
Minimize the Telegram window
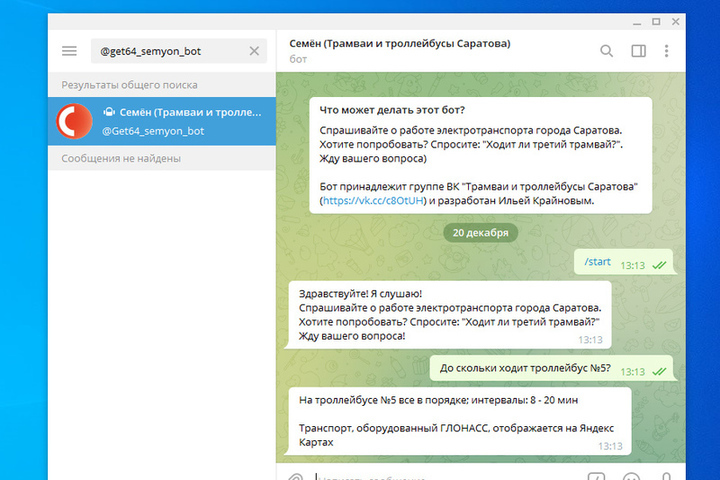tap(637, 22)
